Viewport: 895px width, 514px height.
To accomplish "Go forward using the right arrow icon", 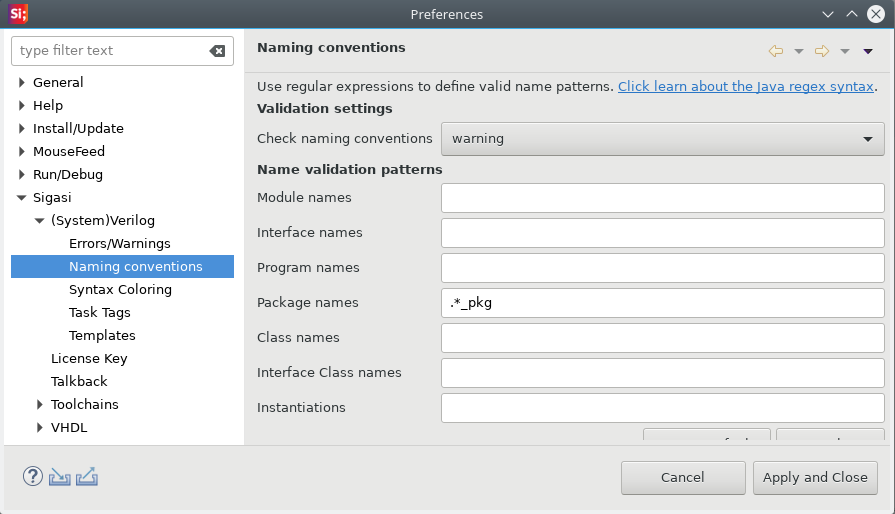I will point(821,51).
